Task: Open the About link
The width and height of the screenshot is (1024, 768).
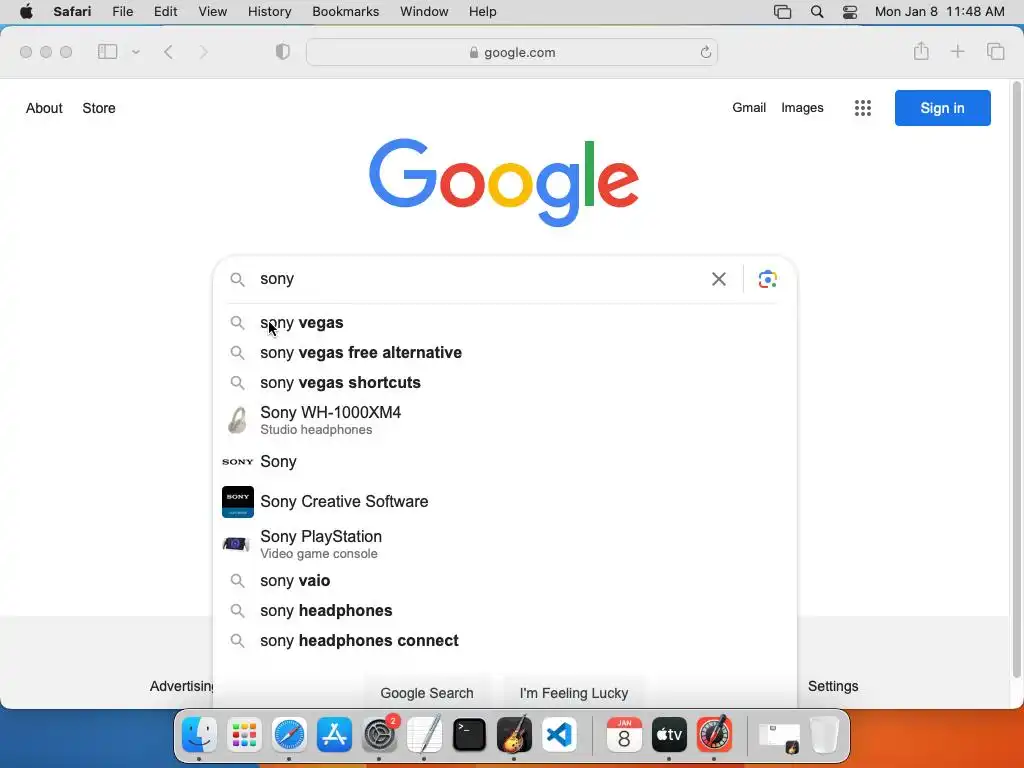Action: pyautogui.click(x=44, y=108)
